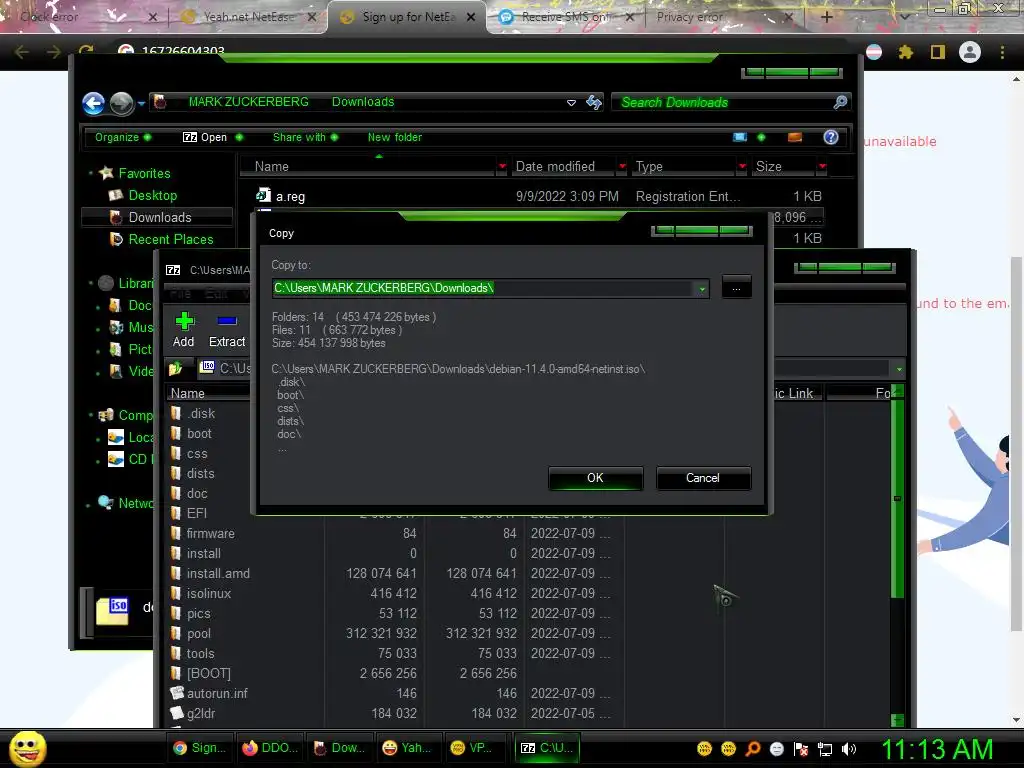Open Desktop in Favorites sidebar
Viewport: 1024px width, 768px height.
click(x=152, y=195)
